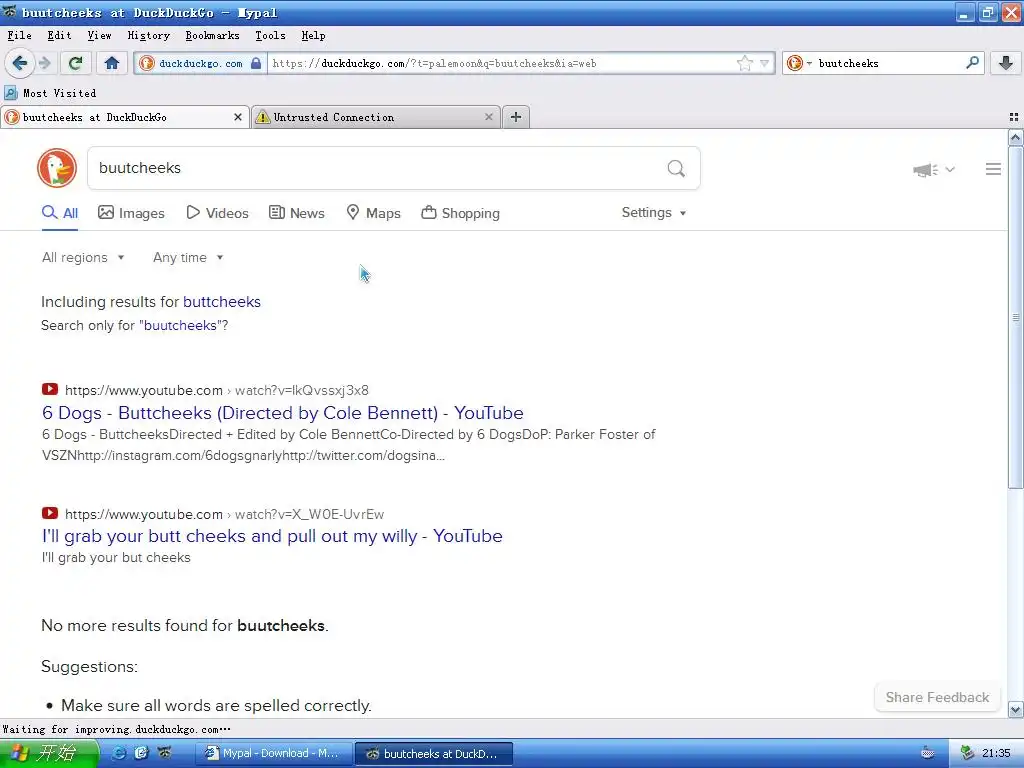Click the system tray clock 21:35
This screenshot has height=768, width=1024.
click(997, 754)
